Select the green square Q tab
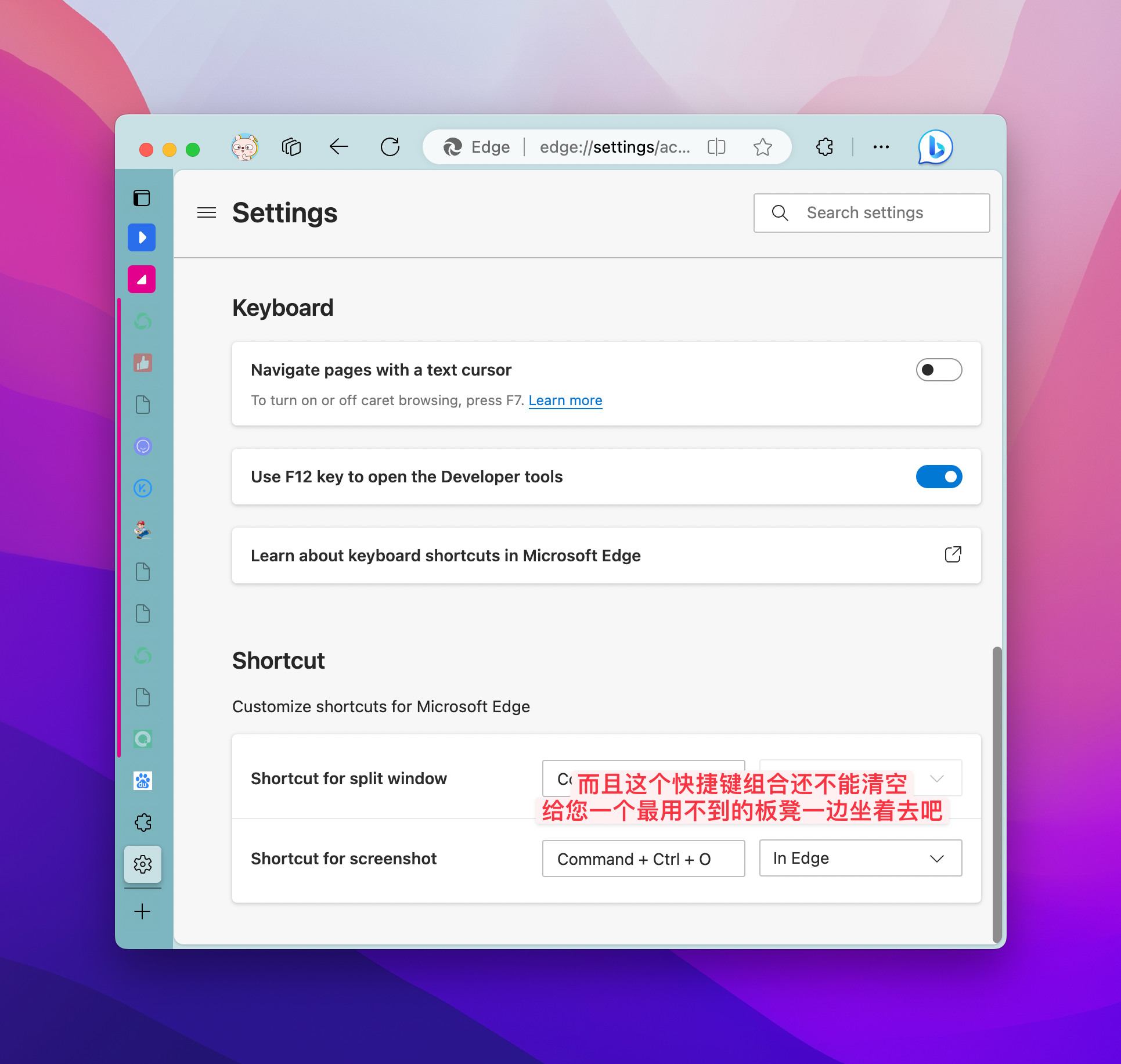Image resolution: width=1121 pixels, height=1064 pixels. 143,739
